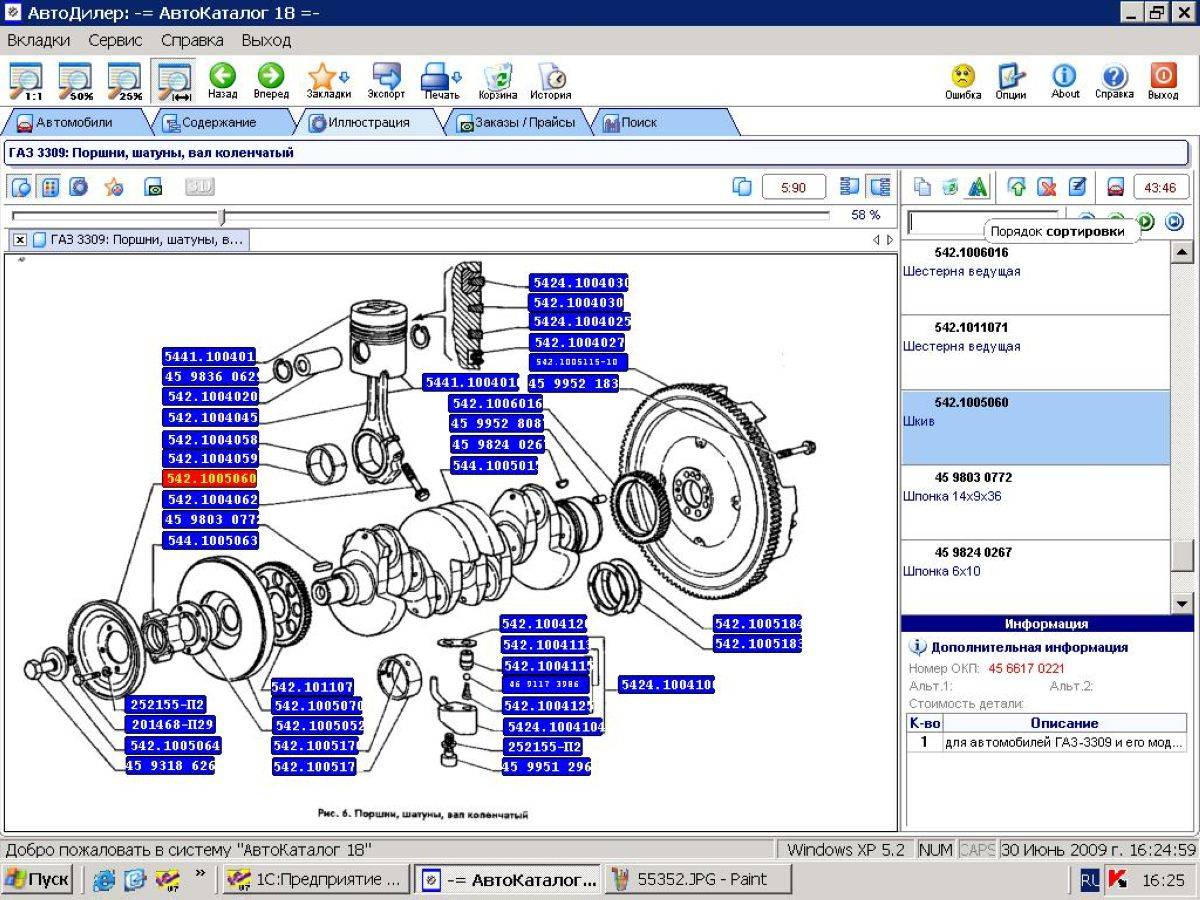
Task: Click the green play search button
Action: pyautogui.click(x=1146, y=222)
